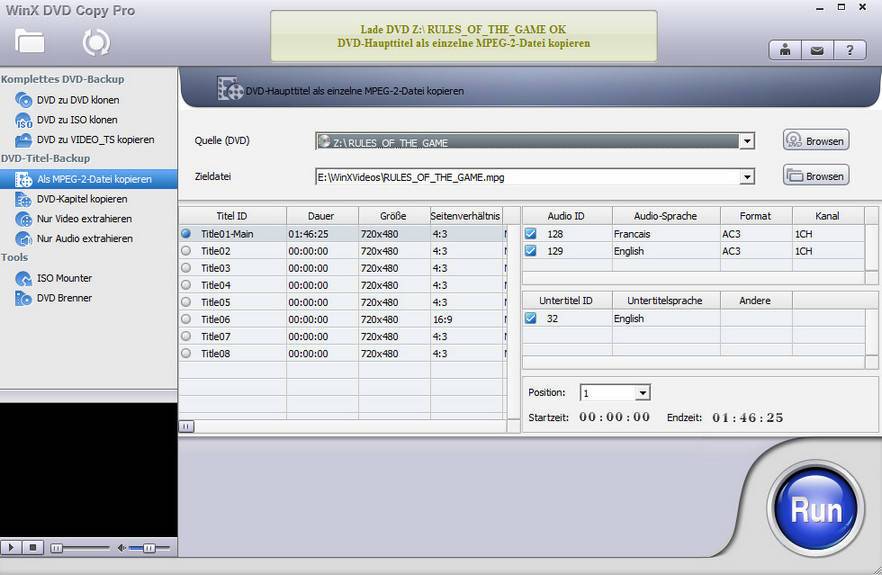Uncheck audio track 128 Francais
This screenshot has width=882, height=575.
point(530,233)
